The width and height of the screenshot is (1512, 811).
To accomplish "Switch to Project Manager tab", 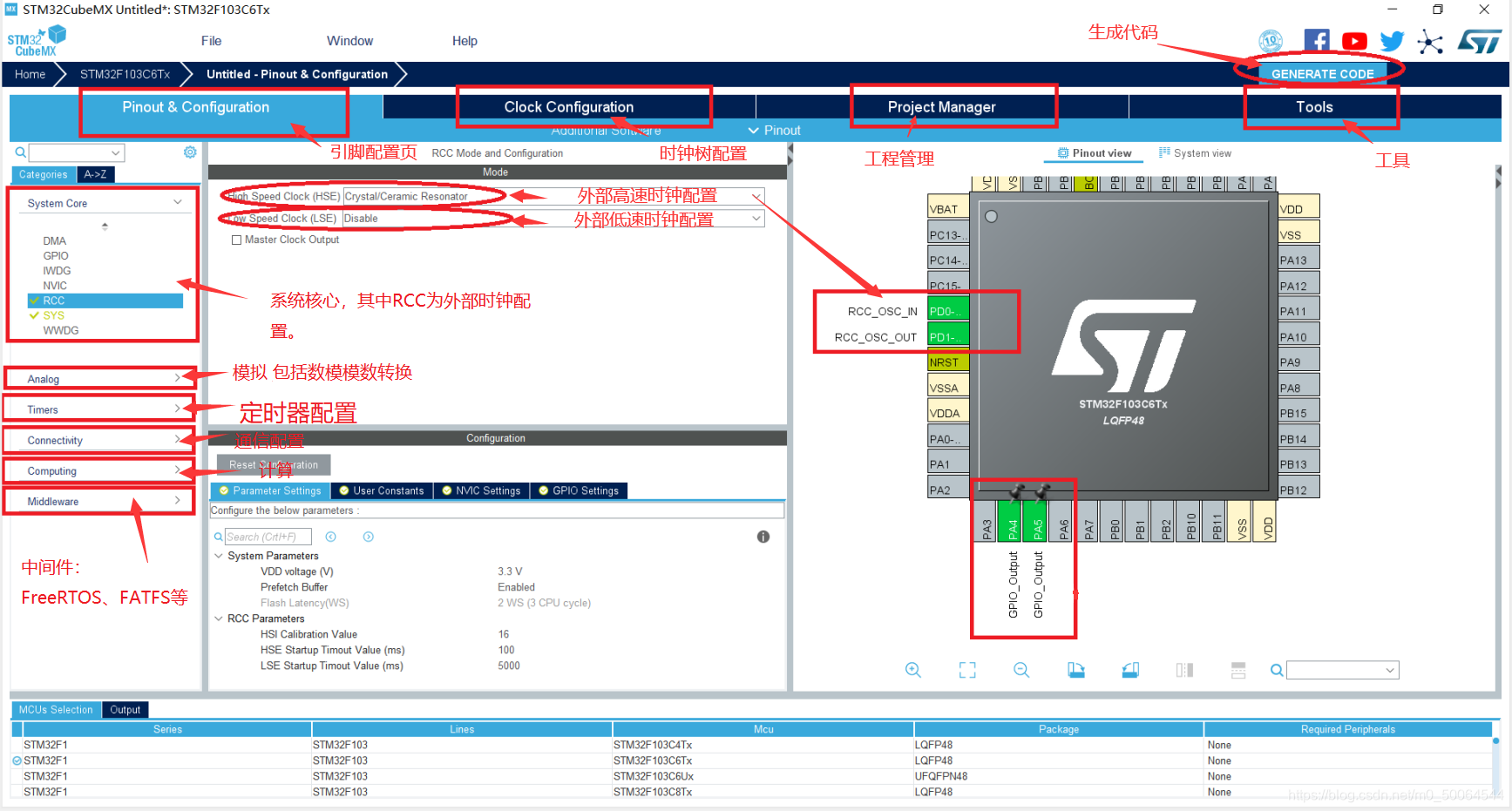I will pyautogui.click(x=941, y=107).
